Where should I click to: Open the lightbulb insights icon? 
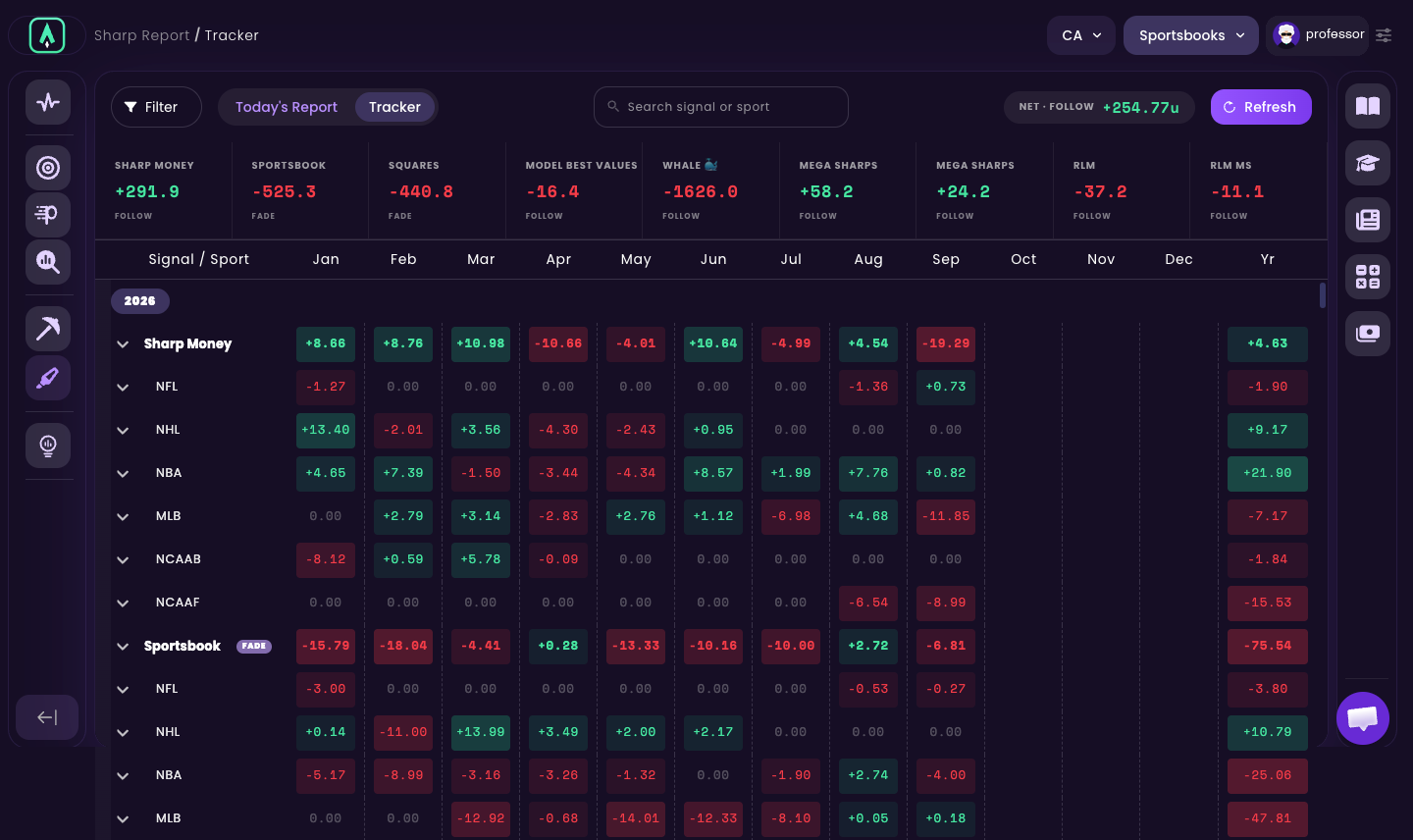pos(48,446)
